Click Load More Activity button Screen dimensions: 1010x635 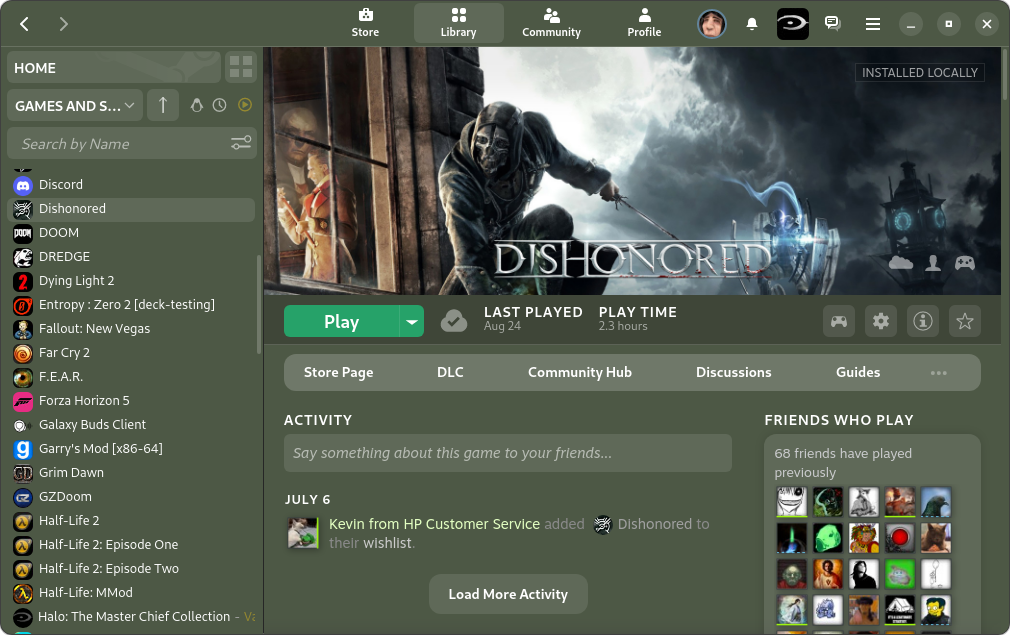click(x=508, y=594)
